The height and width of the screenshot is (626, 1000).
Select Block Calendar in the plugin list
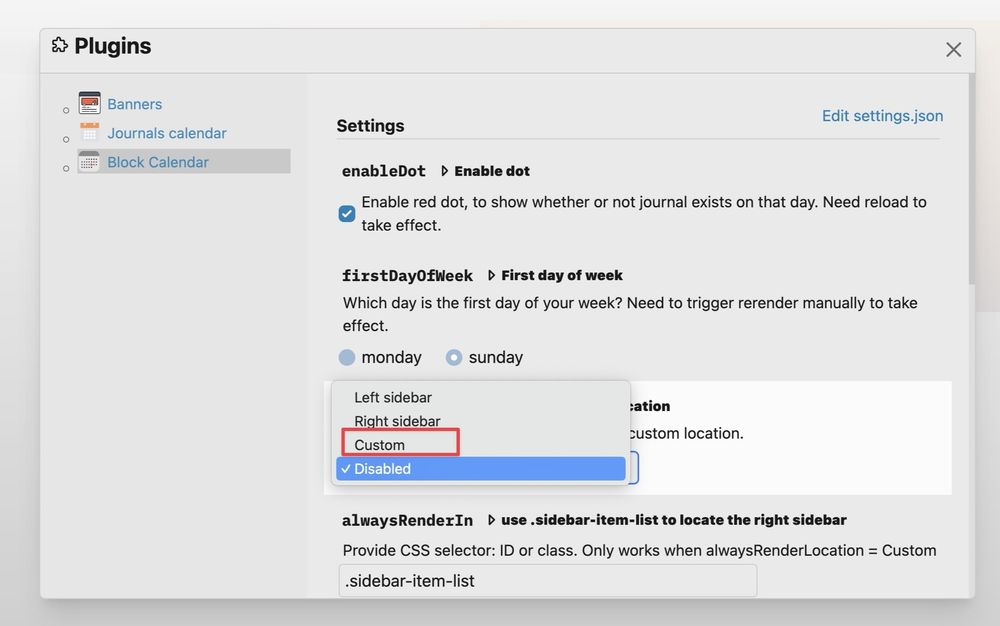coord(184,161)
